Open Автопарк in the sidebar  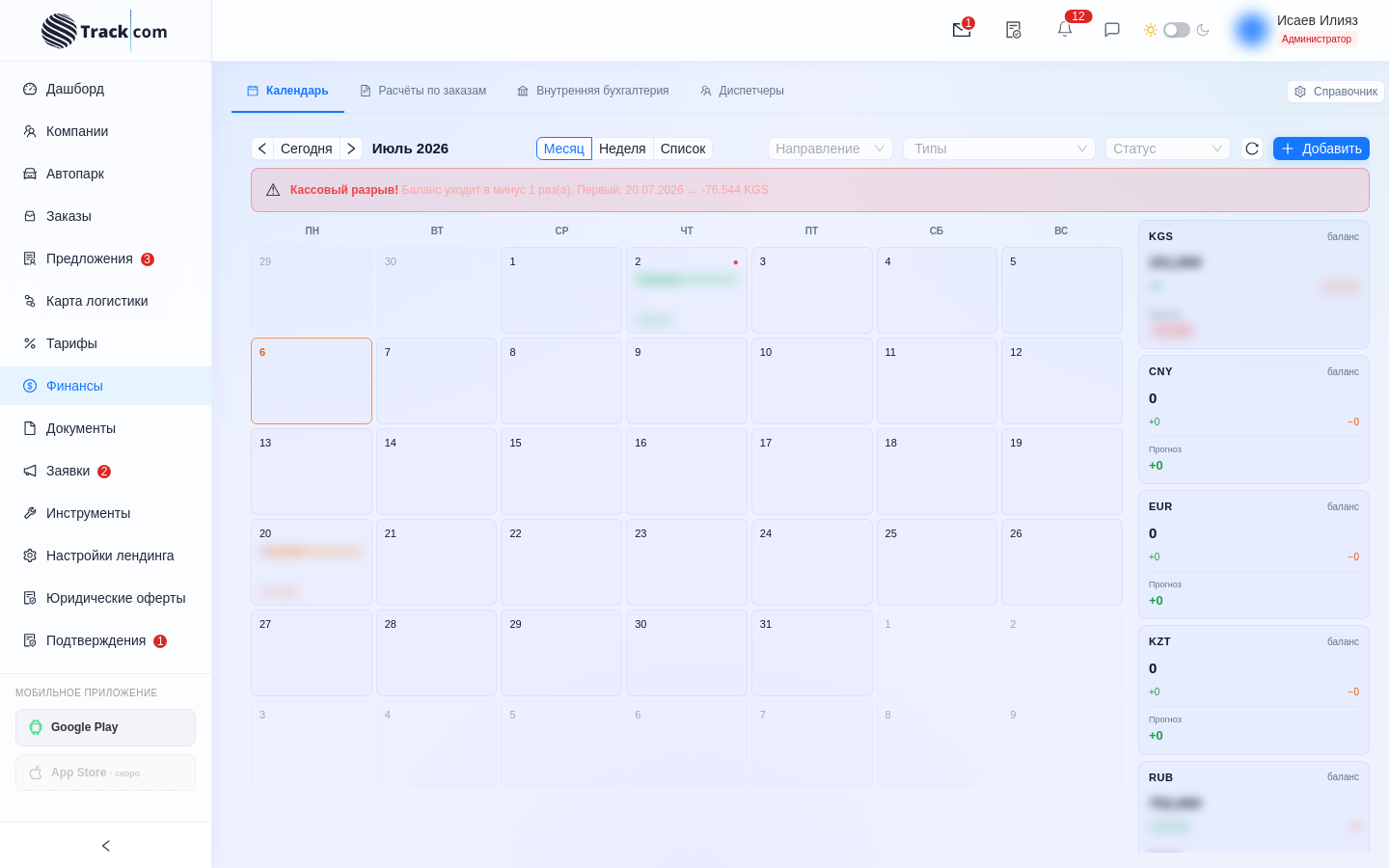click(x=106, y=174)
